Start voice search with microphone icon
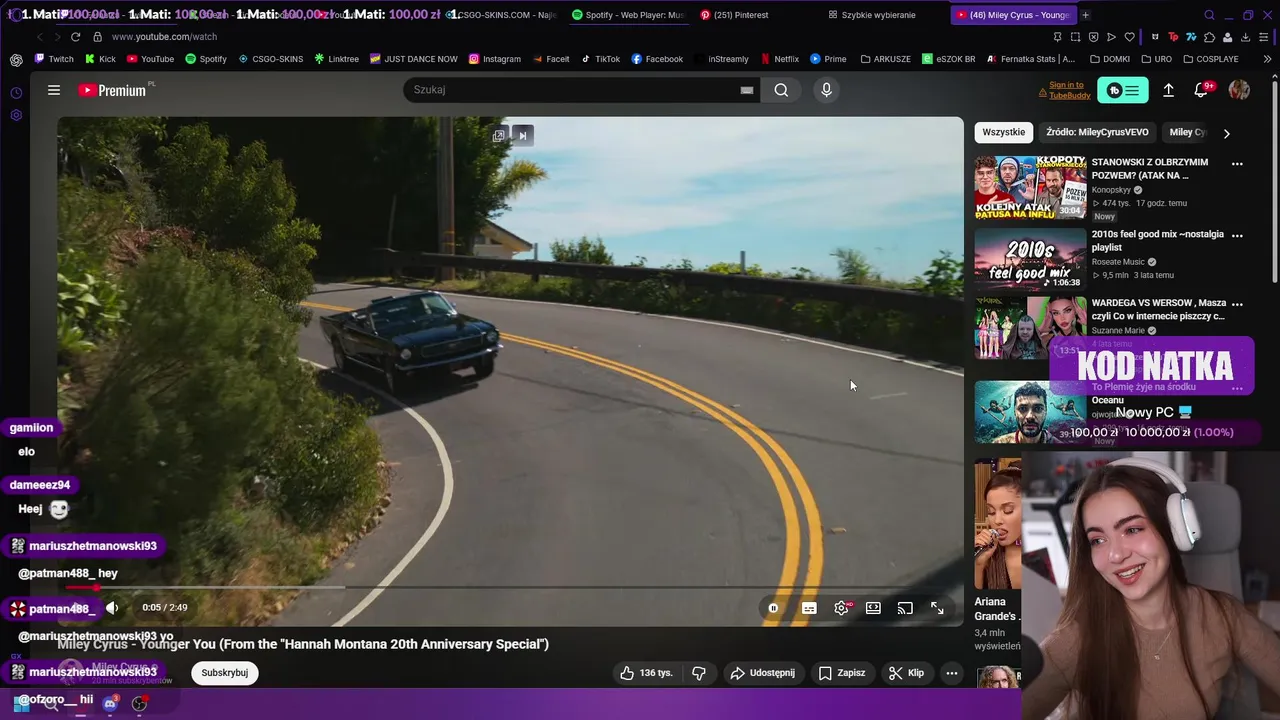The width and height of the screenshot is (1280, 720). point(826,90)
